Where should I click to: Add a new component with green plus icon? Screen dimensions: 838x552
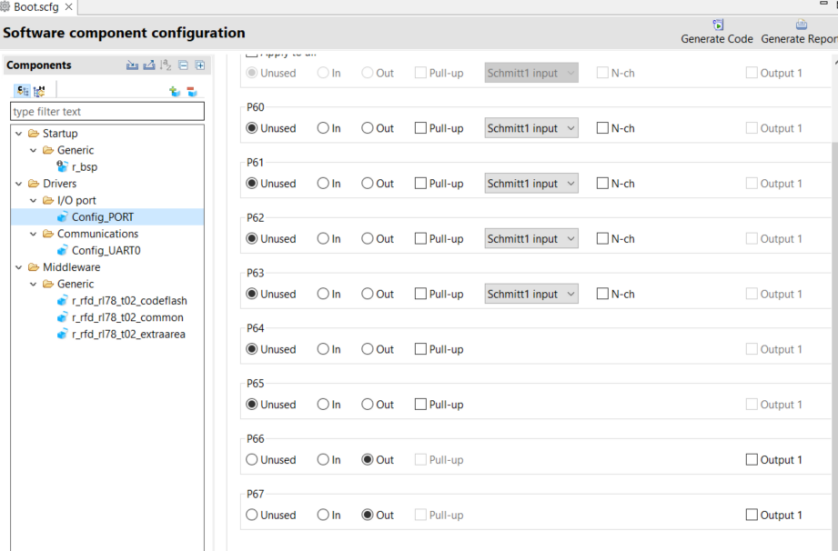175,91
